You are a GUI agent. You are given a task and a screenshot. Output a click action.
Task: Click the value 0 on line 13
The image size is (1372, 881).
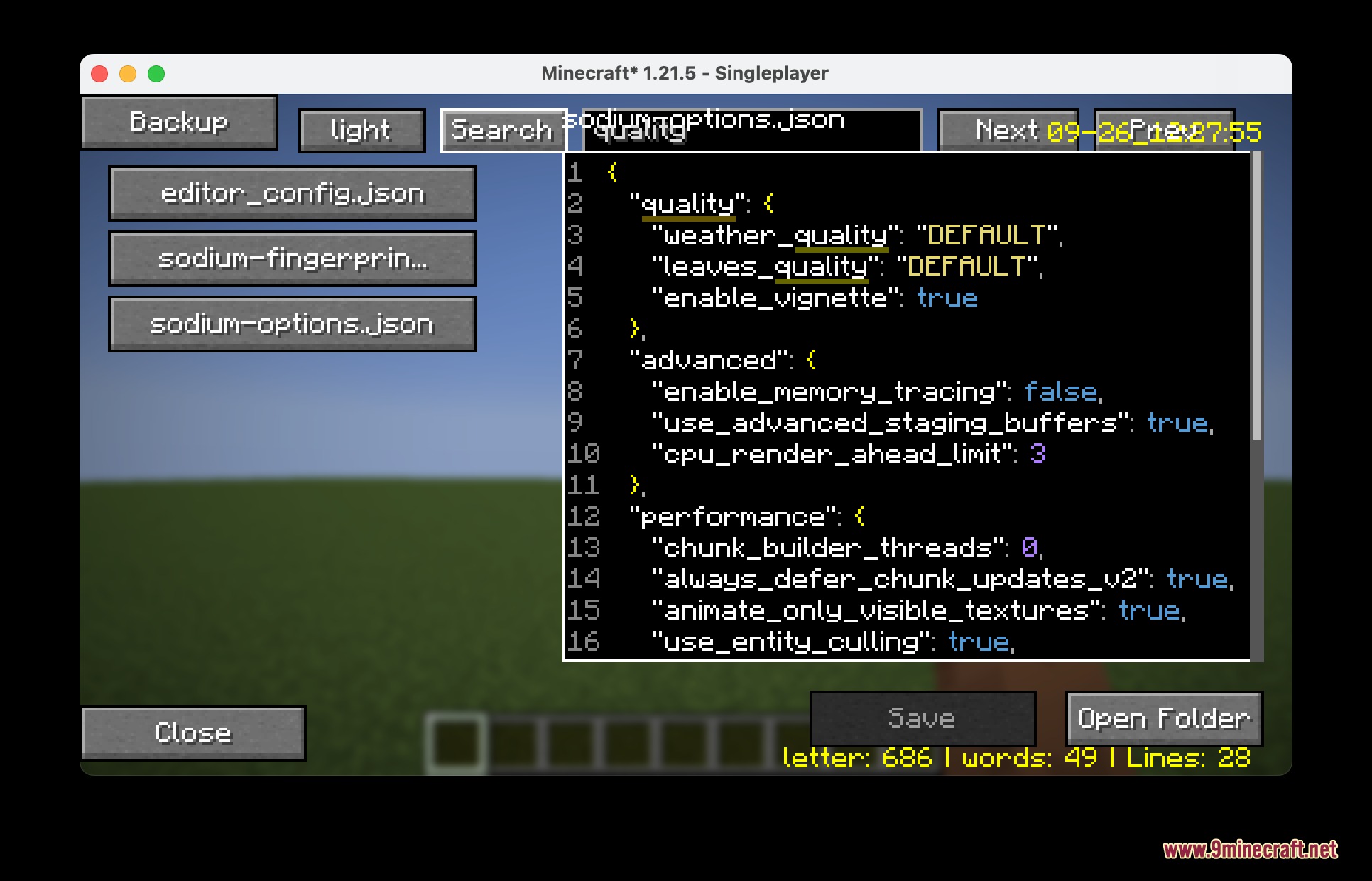[1030, 548]
